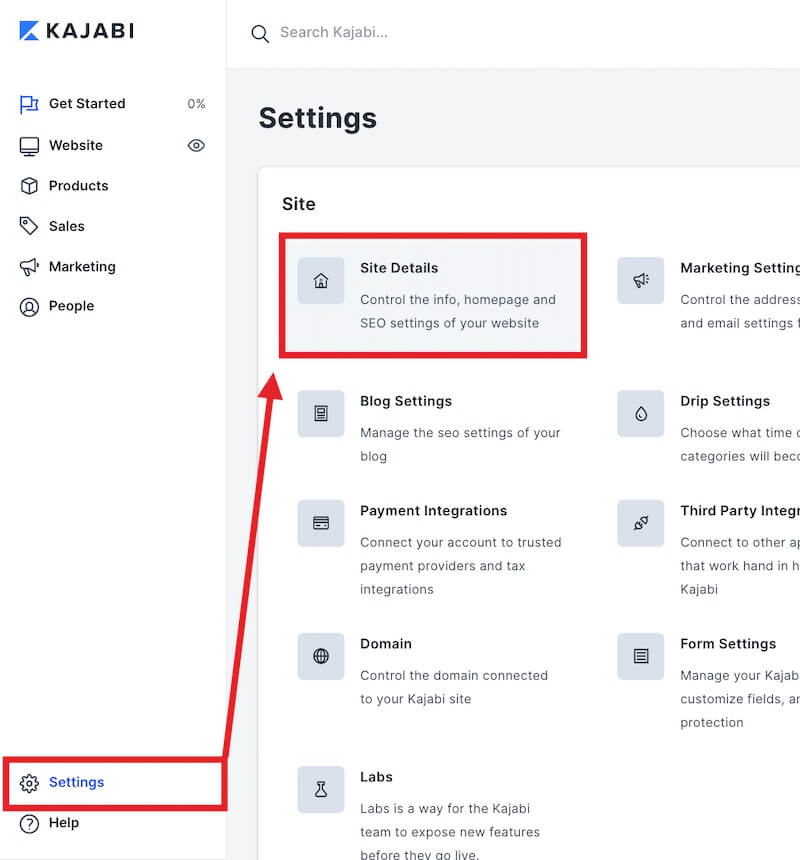Toggle the Website visibility eye icon

(x=196, y=145)
